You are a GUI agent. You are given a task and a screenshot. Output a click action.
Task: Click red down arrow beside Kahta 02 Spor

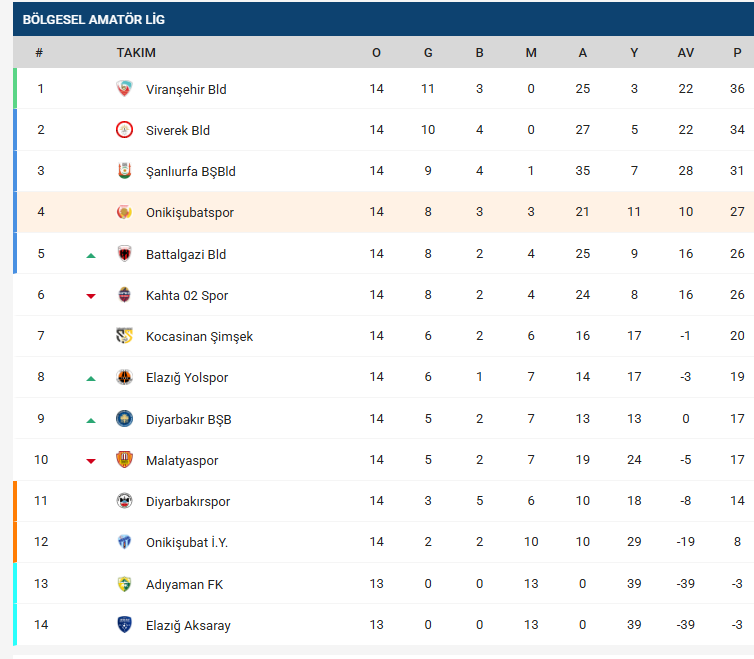(x=91, y=296)
